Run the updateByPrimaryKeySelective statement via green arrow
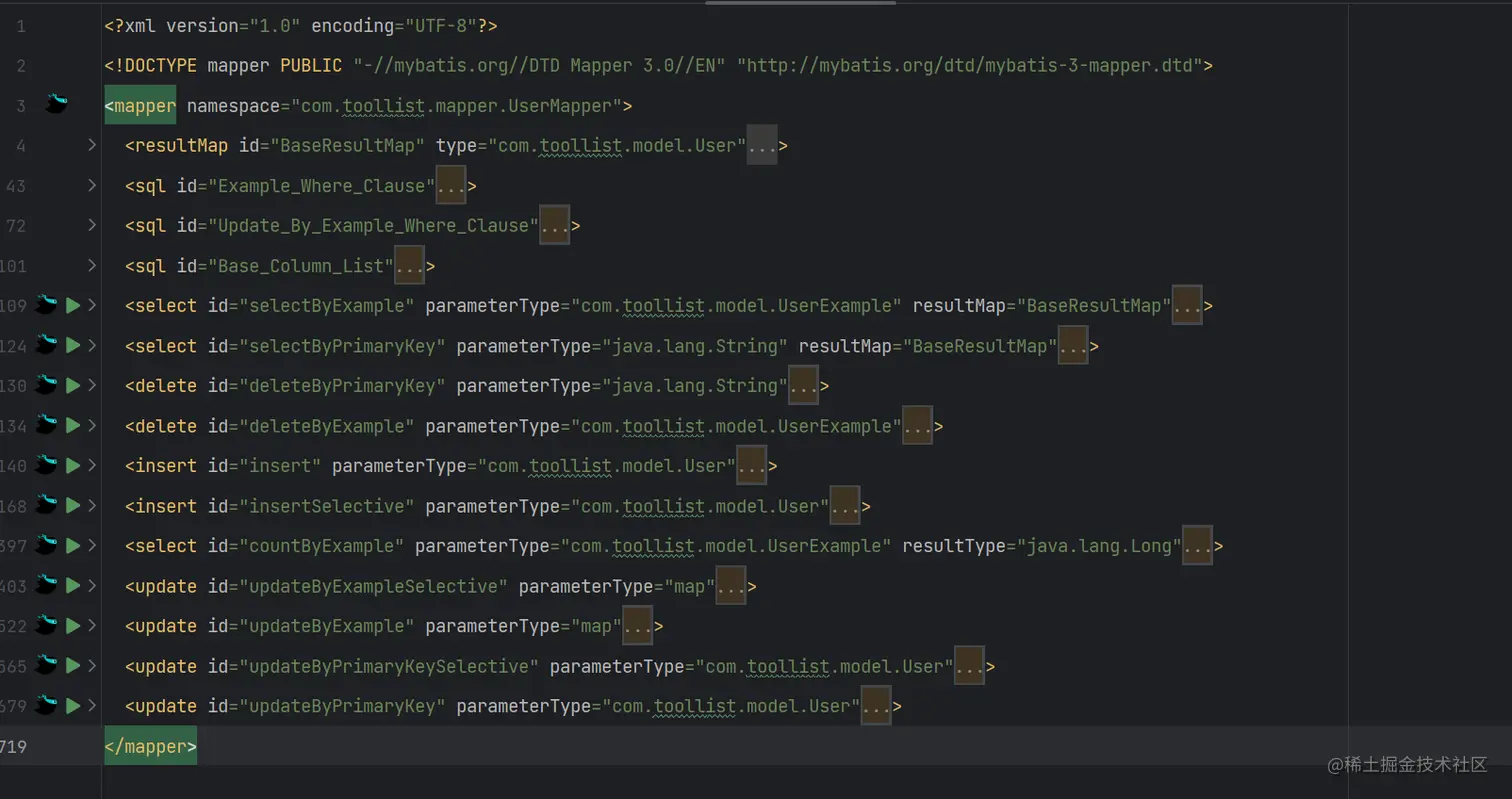This screenshot has width=1512, height=799. point(72,666)
